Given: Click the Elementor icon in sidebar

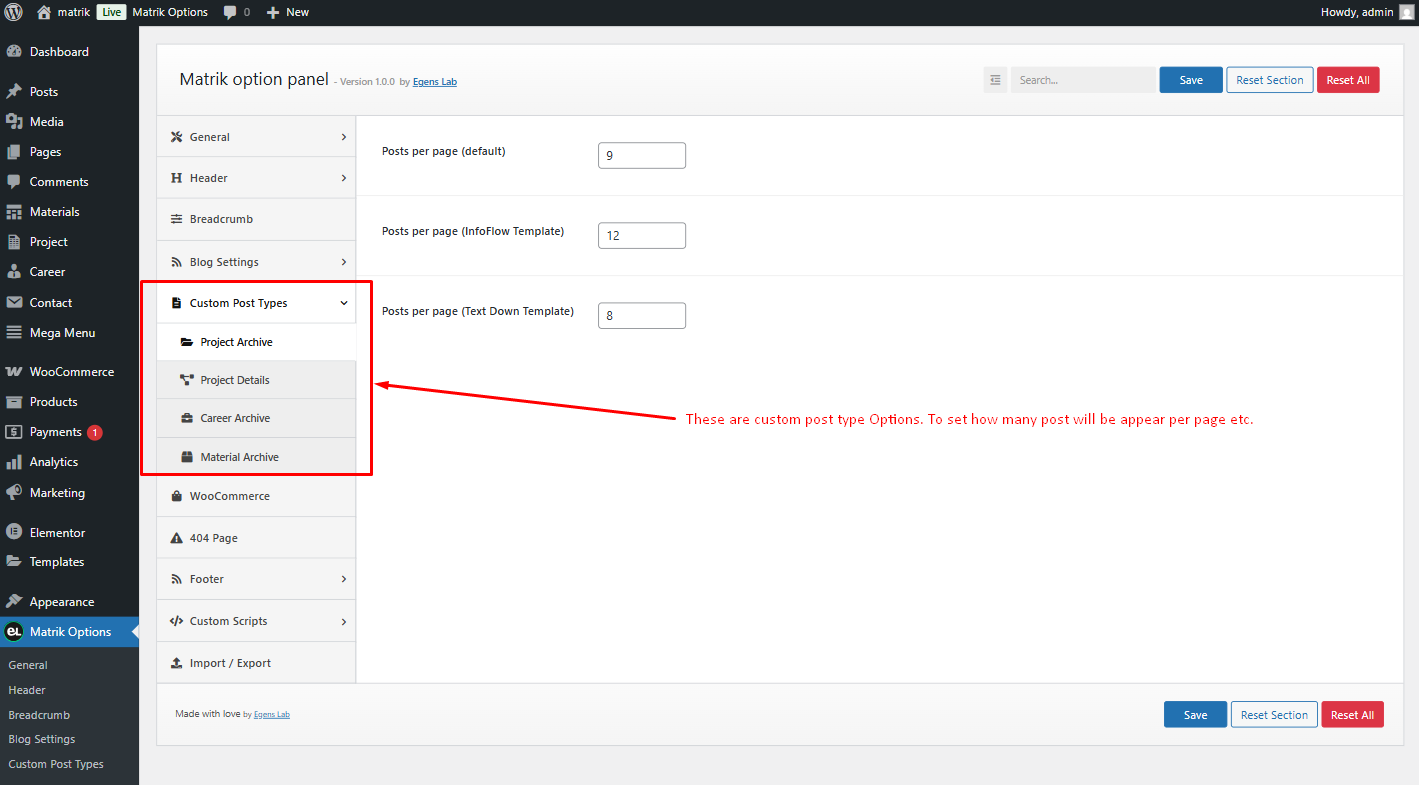Looking at the screenshot, I should [14, 533].
